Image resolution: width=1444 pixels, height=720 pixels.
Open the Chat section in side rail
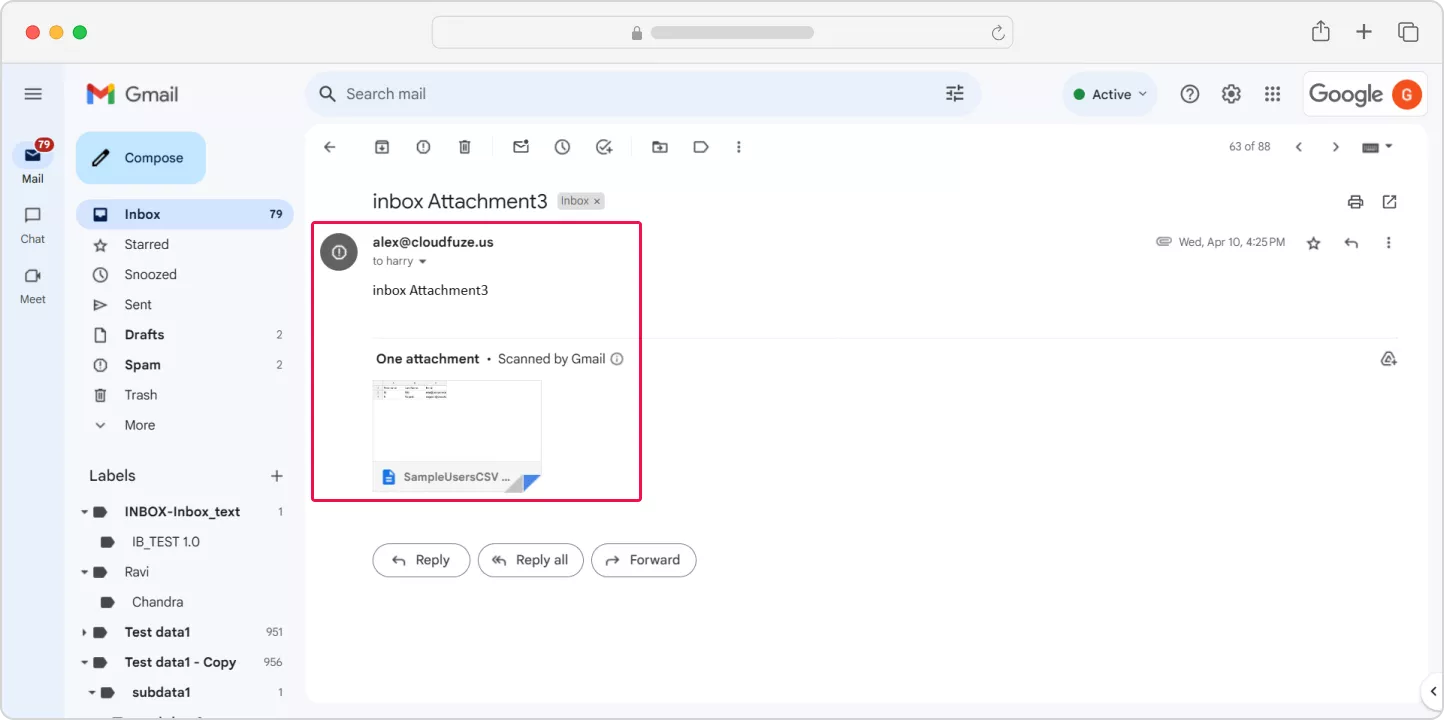pos(33,224)
